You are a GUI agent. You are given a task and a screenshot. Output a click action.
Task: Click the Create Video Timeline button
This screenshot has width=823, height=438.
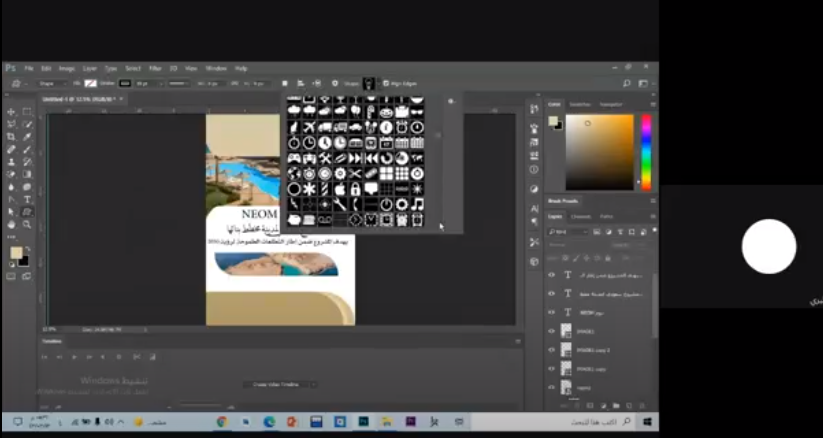point(277,384)
